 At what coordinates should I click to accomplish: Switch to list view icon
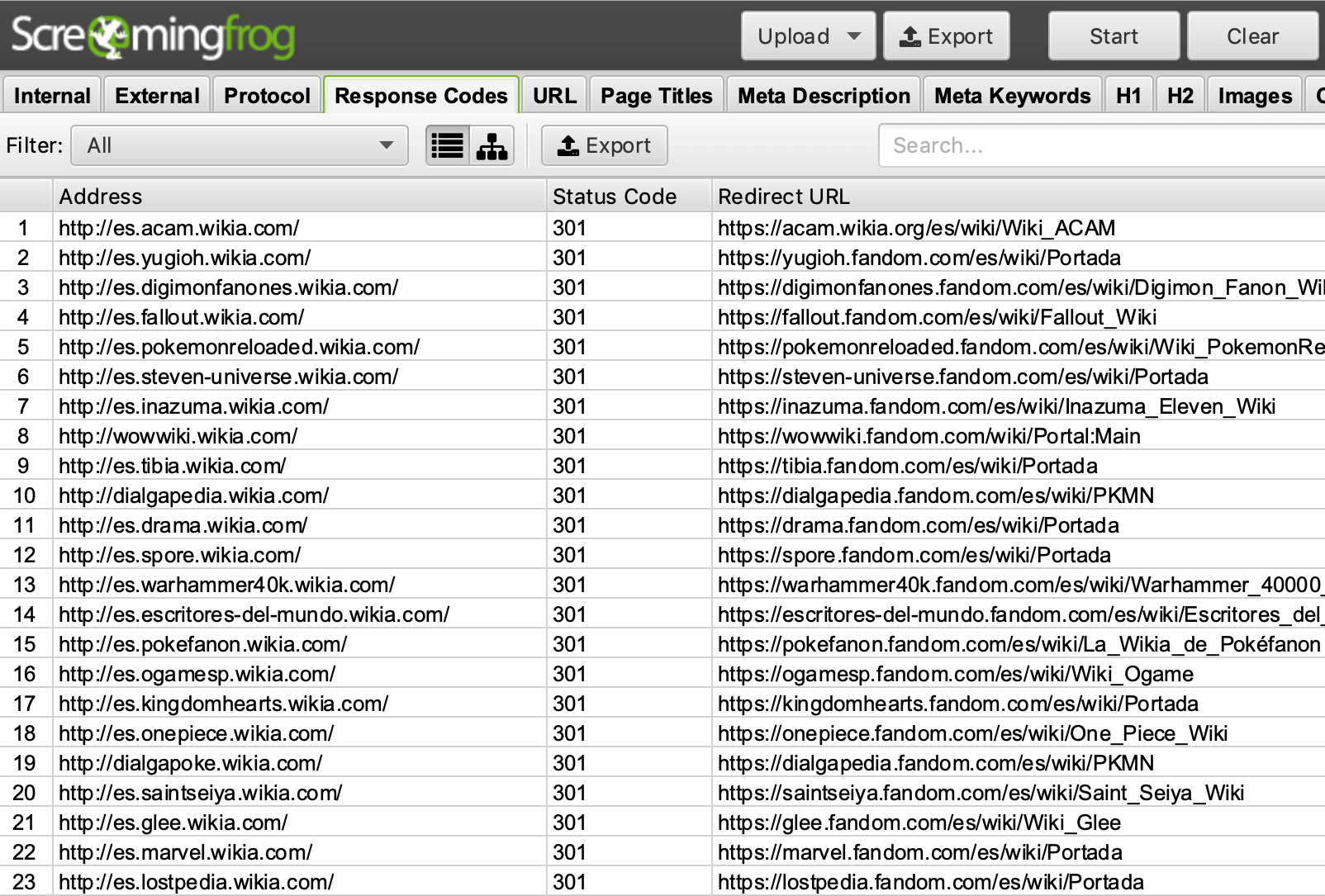(448, 146)
